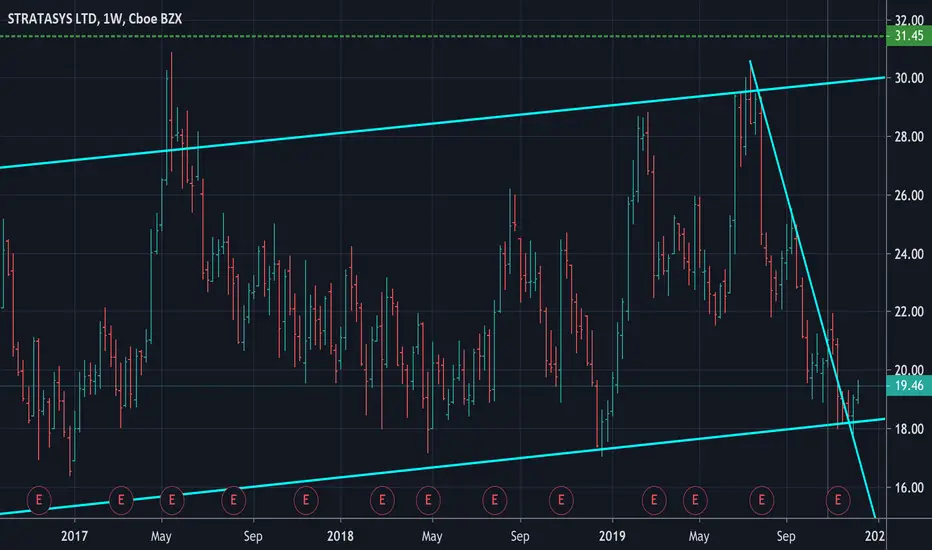Click the leftmost earnings E marker

(x=39, y=500)
